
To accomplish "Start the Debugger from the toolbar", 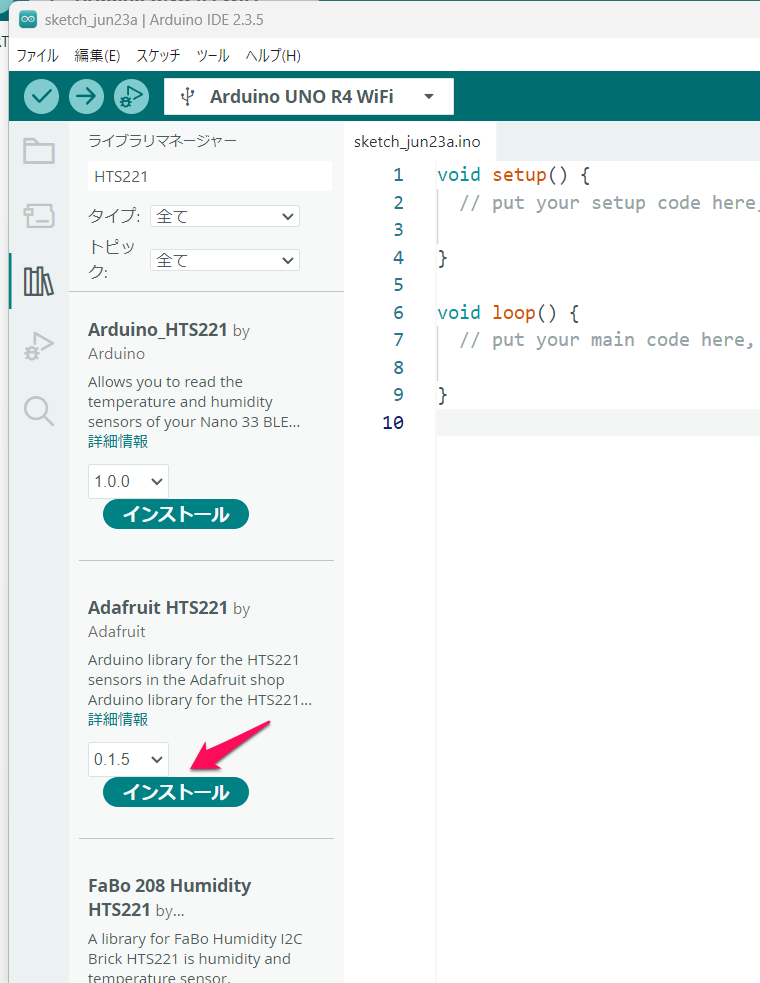I will 131,97.
